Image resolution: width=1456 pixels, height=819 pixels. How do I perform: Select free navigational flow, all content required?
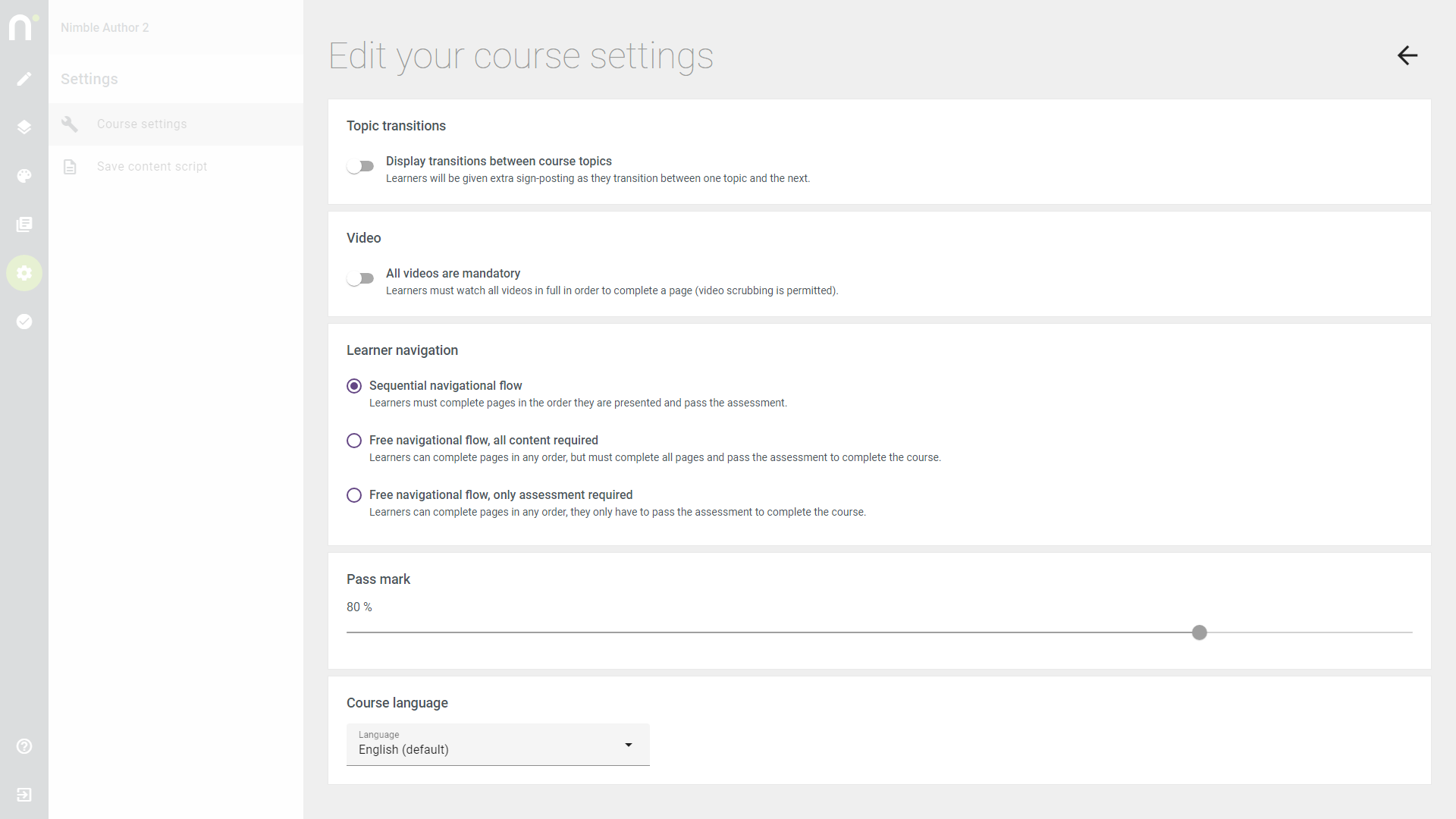(x=353, y=441)
